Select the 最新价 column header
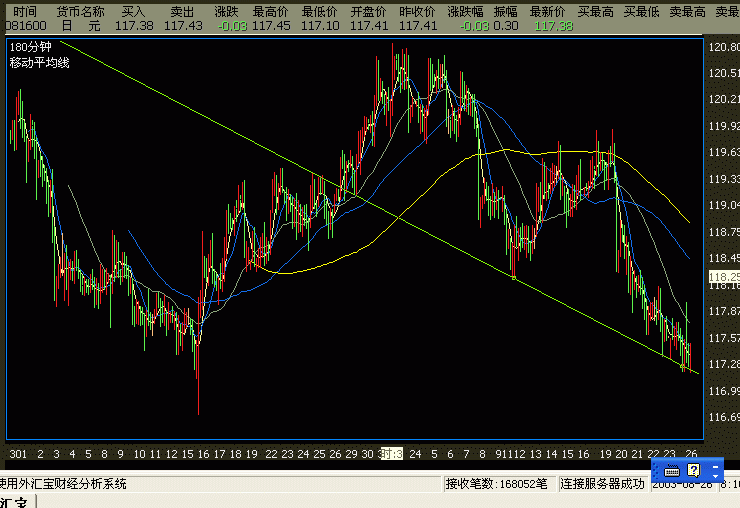 click(547, 12)
